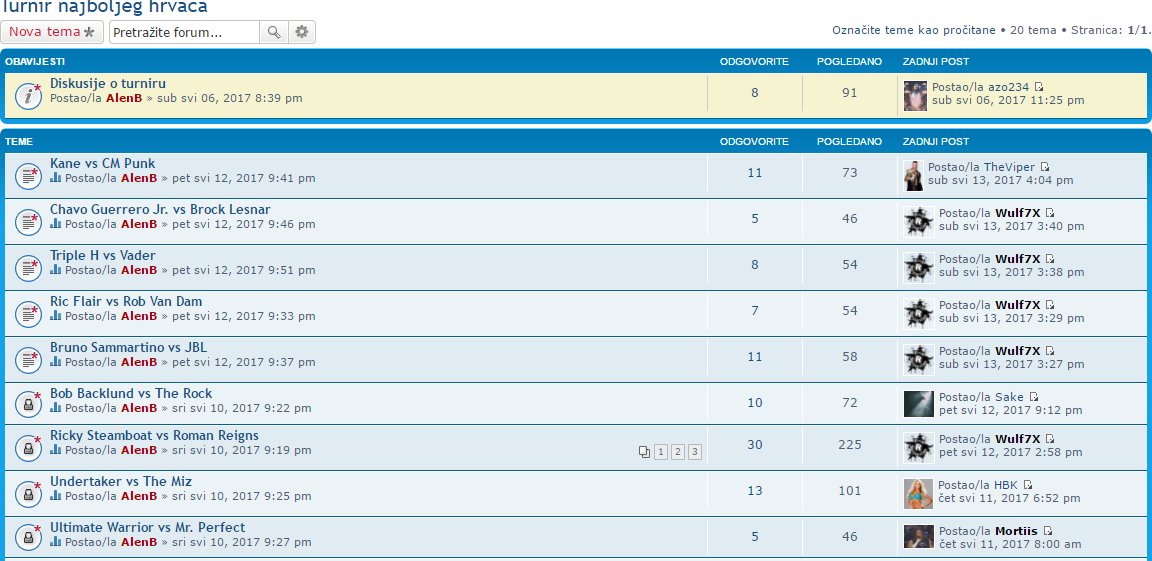
Task: Open page 3 of Ricky Steamboat topic
Action: [x=695, y=452]
